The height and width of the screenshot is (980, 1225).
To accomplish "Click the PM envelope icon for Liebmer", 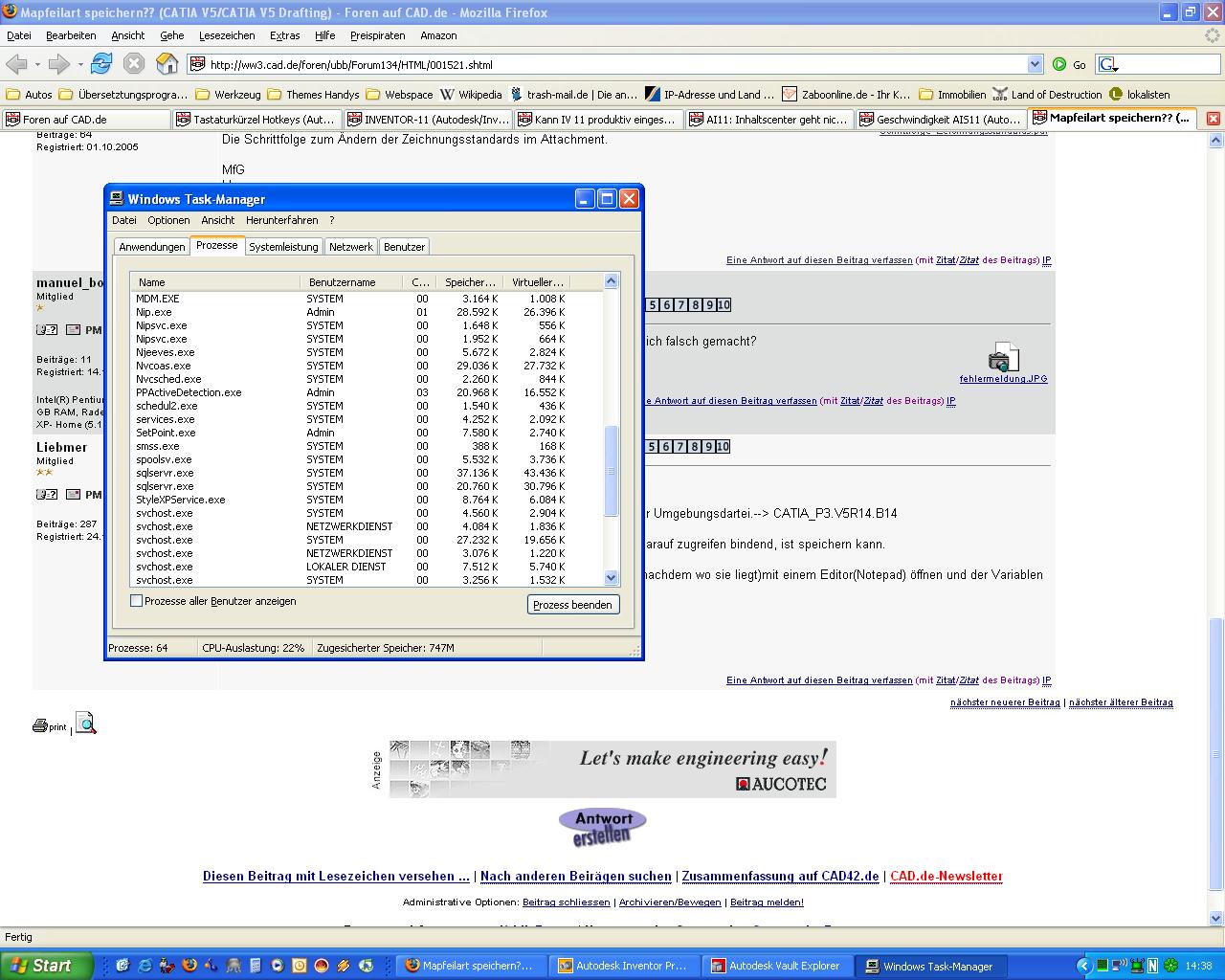I will [73, 494].
